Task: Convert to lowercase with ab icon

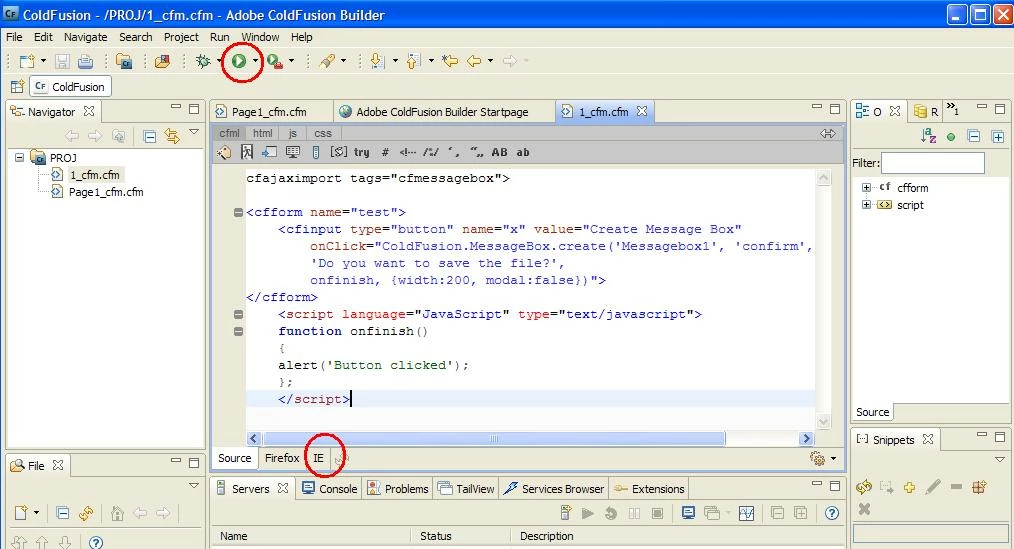Action: click(523, 153)
